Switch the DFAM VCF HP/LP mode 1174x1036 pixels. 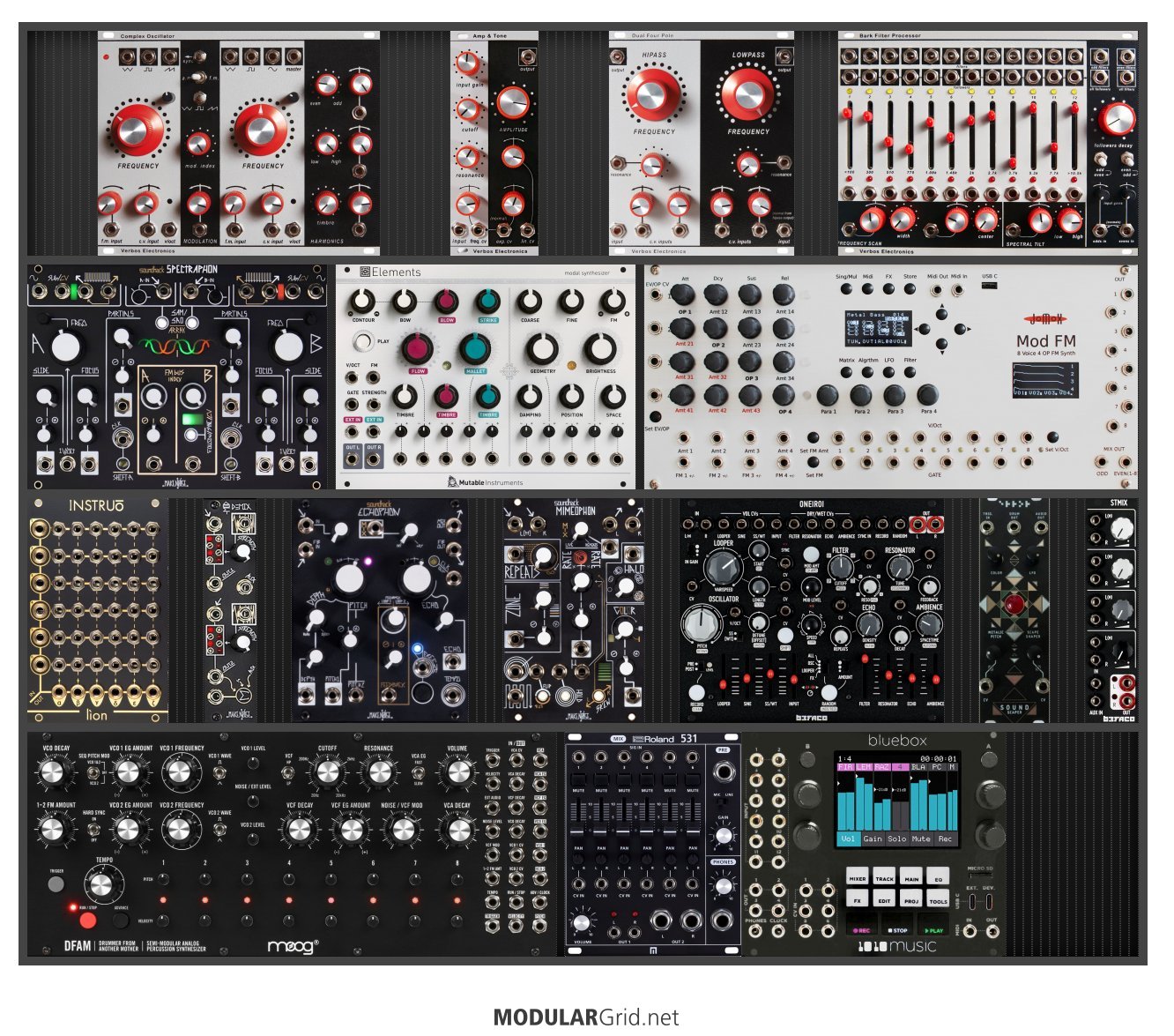(x=289, y=773)
